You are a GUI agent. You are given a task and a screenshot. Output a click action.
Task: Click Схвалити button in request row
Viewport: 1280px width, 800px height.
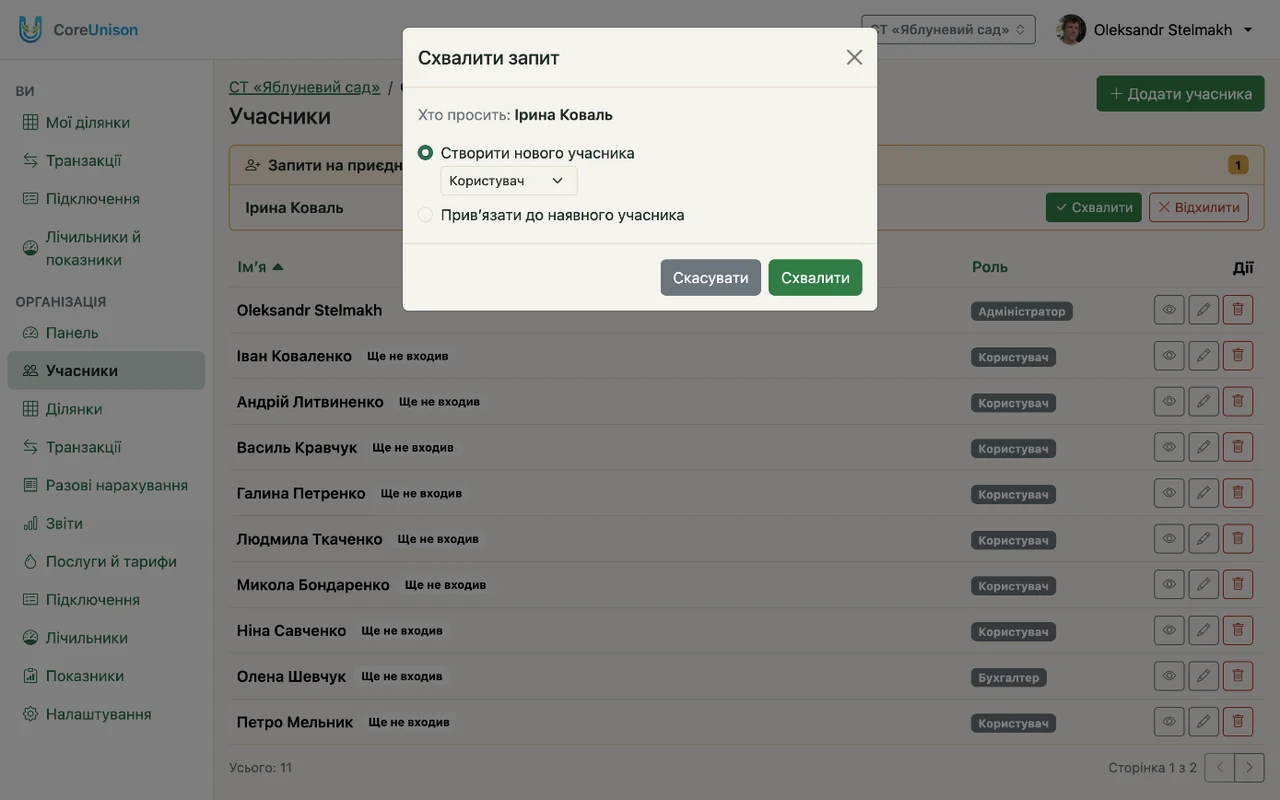(1094, 208)
